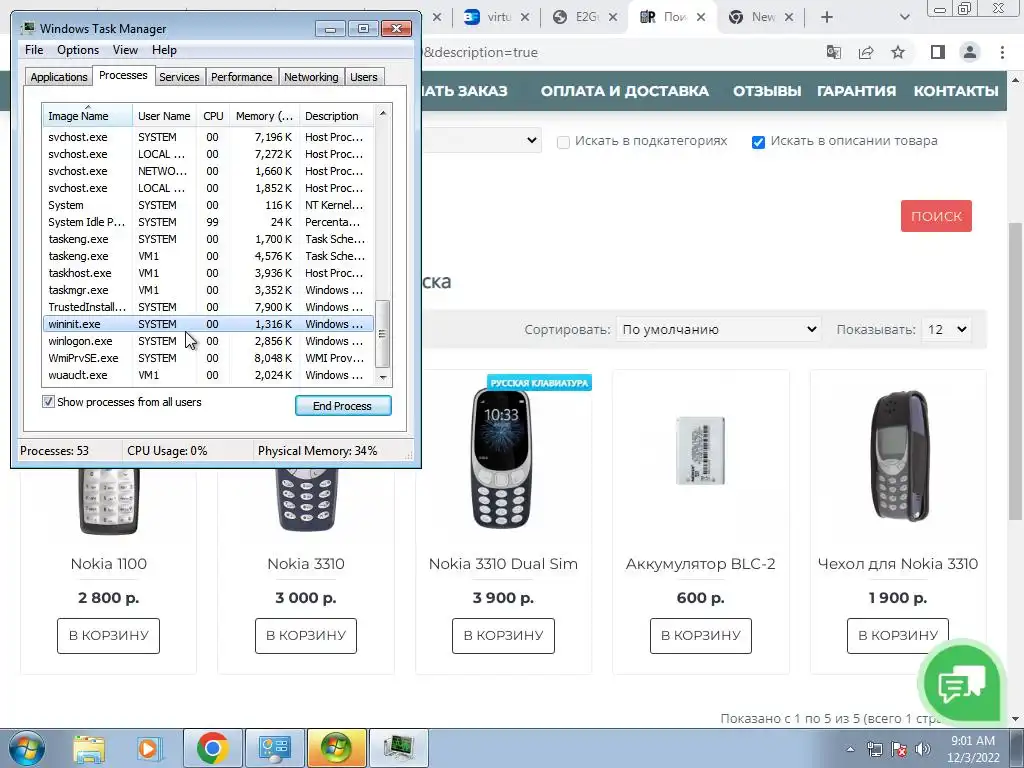
Task: Click Чехол для Nokia 3310 product image
Action: pos(901,455)
